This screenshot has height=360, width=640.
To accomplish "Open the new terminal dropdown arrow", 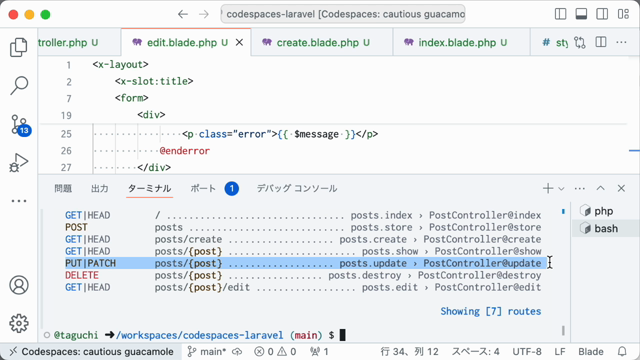I will [562, 189].
